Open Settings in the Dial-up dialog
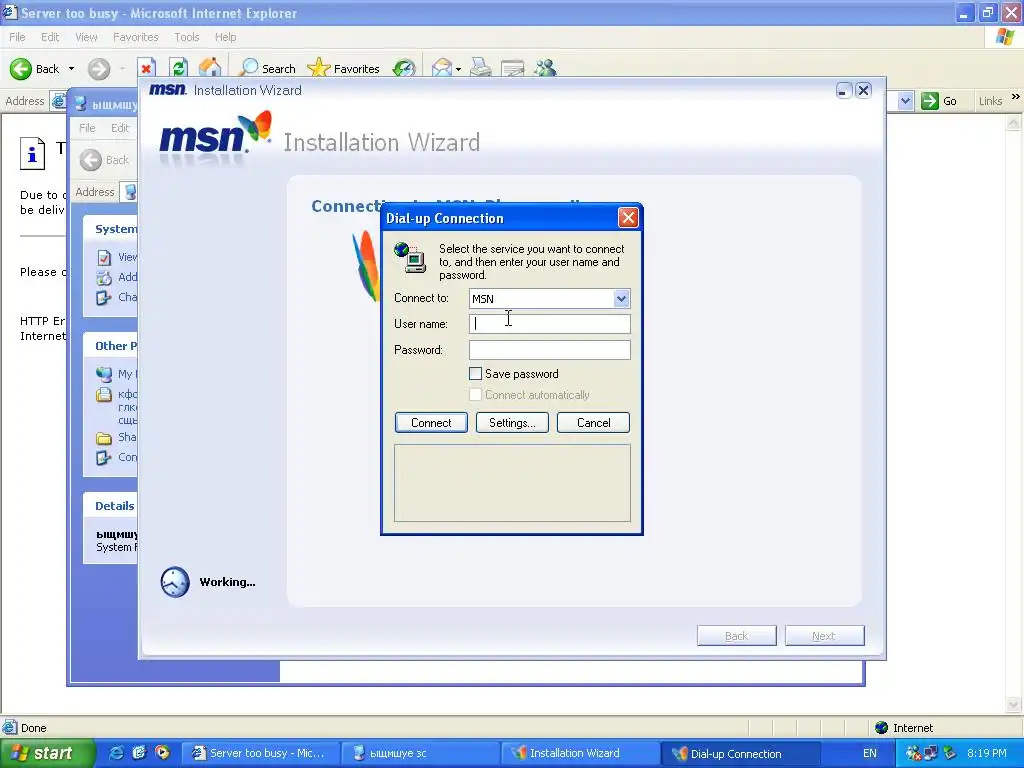Screen dimensions: 1024x768 point(512,423)
